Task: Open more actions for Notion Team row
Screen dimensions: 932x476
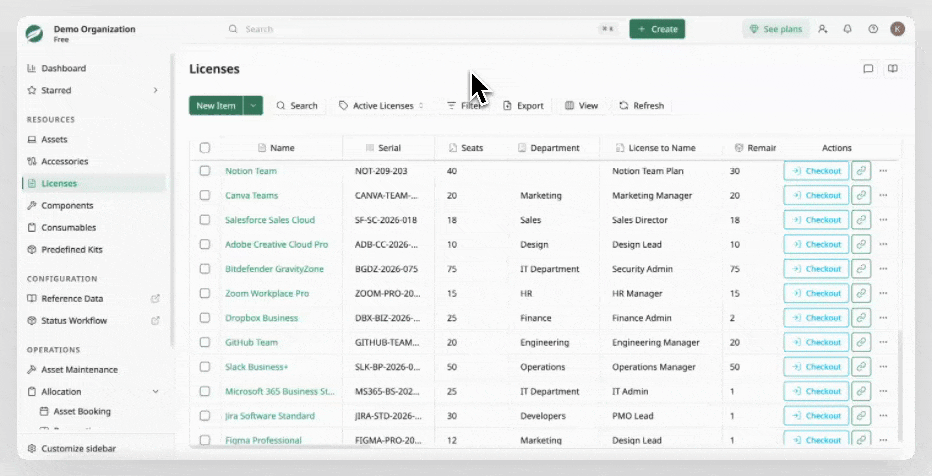Action: click(883, 171)
